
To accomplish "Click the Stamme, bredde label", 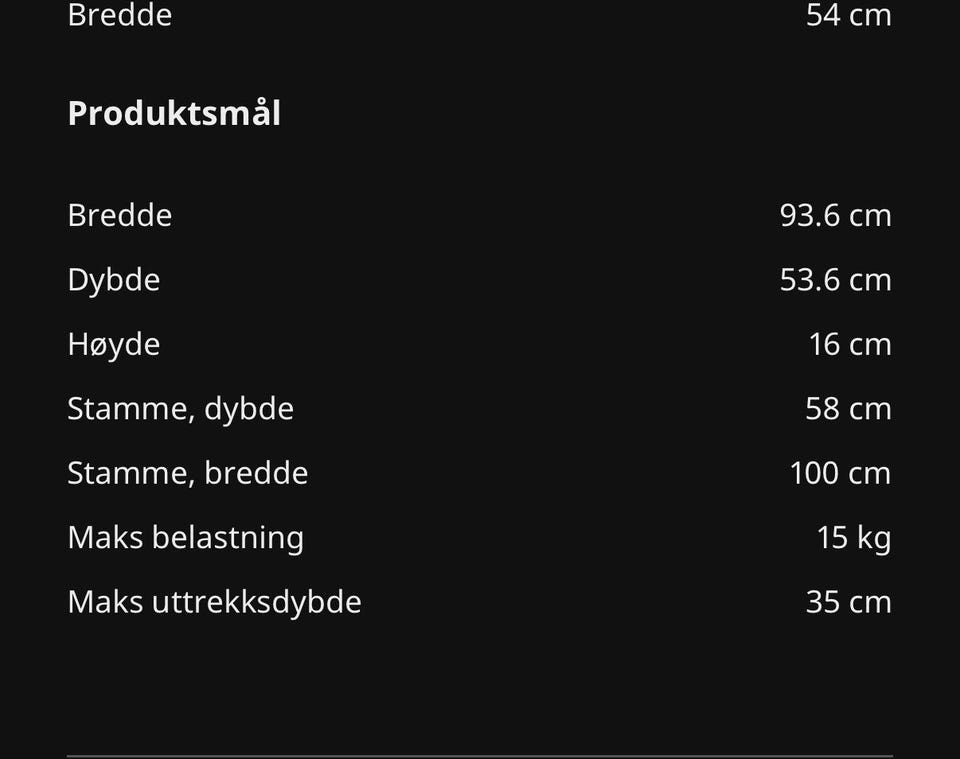I will click(187, 472).
